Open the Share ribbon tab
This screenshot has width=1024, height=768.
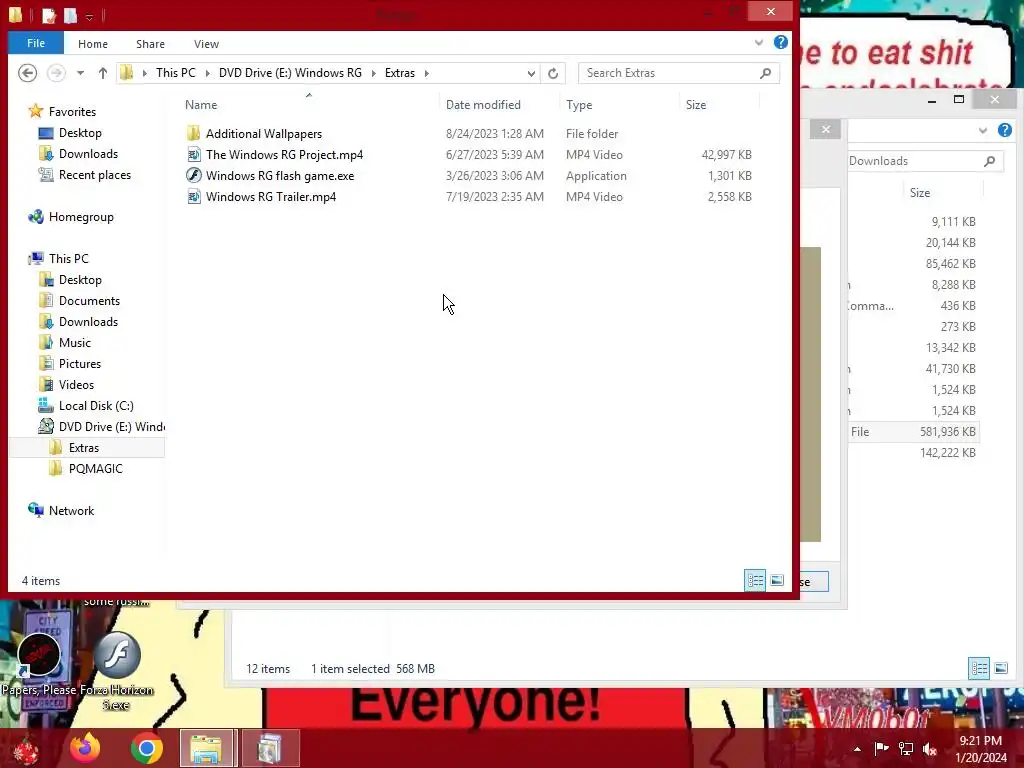coord(150,44)
